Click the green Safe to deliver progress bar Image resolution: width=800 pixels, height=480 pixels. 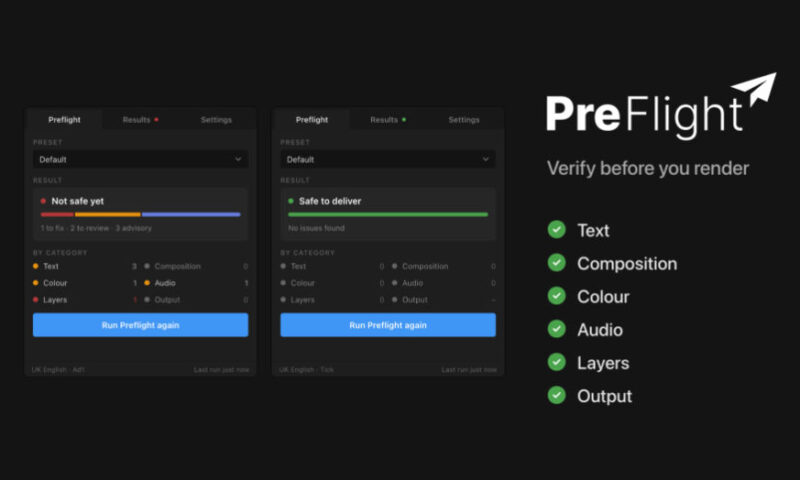click(x=388, y=214)
